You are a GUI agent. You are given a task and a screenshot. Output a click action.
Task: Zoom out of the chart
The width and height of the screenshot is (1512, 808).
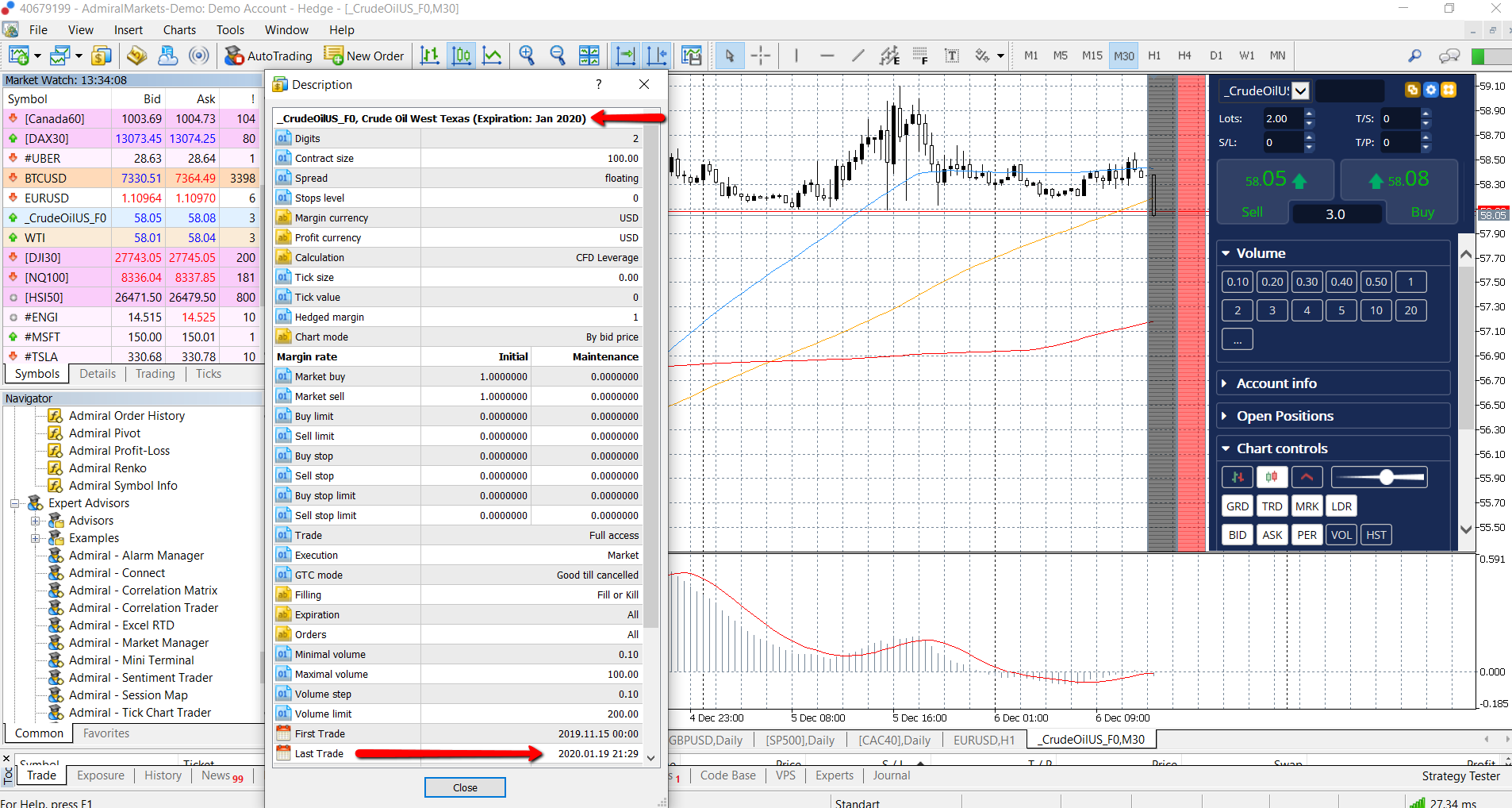pos(558,56)
